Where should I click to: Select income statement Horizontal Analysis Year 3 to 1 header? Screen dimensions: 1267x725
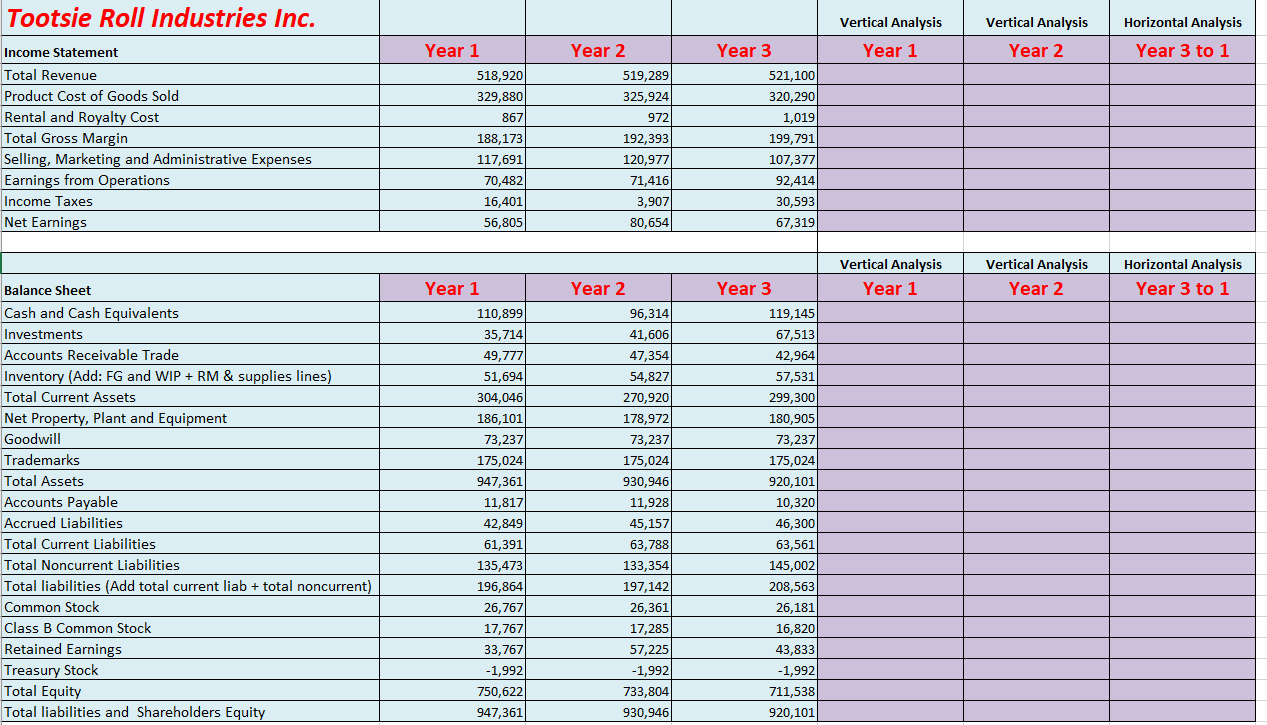pos(1182,50)
